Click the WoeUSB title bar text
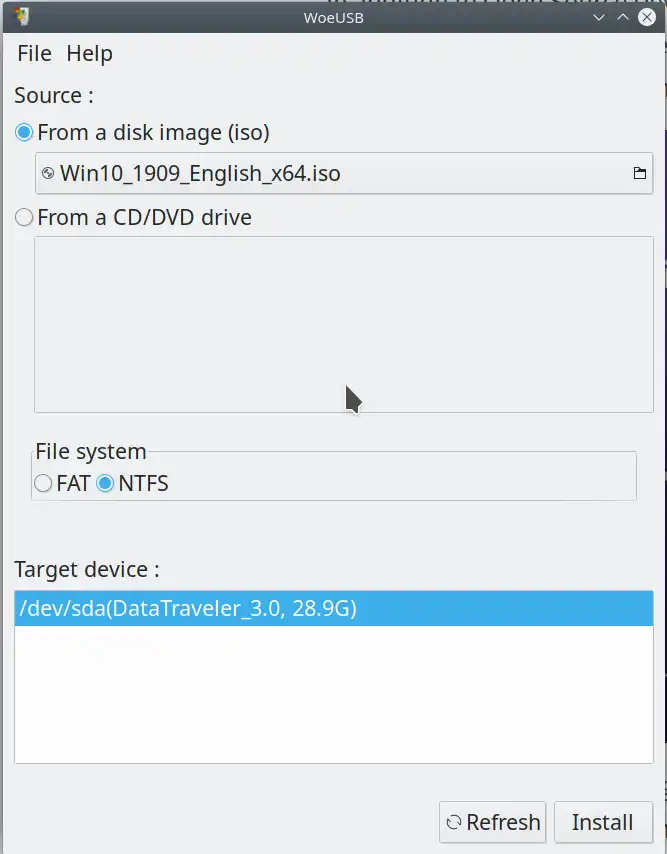This screenshot has height=854, width=667. [334, 17]
